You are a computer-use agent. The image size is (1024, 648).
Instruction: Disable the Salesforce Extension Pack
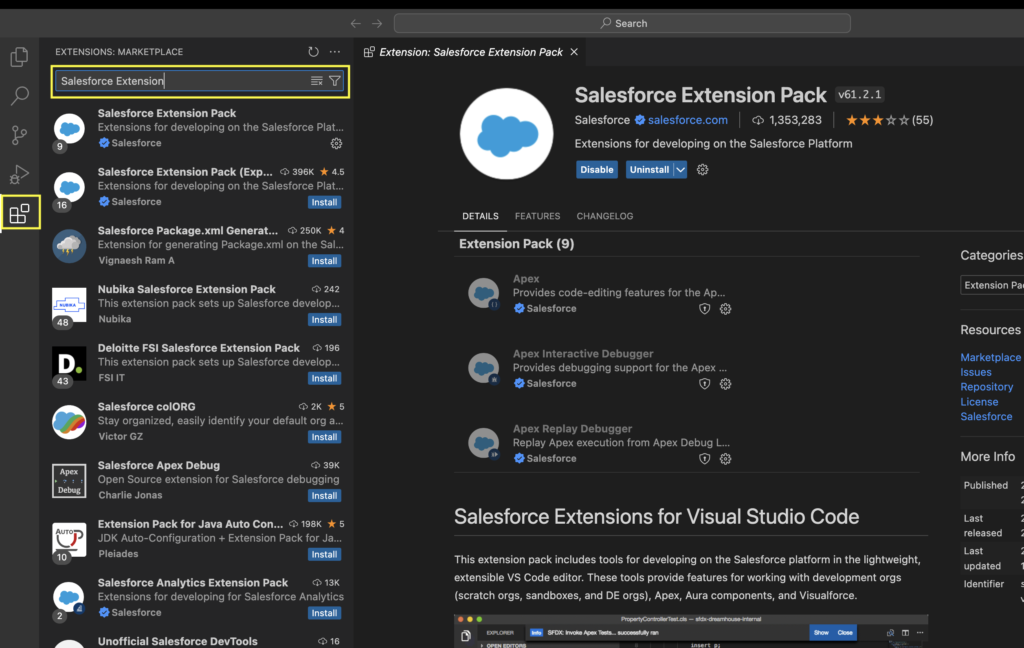(x=597, y=170)
